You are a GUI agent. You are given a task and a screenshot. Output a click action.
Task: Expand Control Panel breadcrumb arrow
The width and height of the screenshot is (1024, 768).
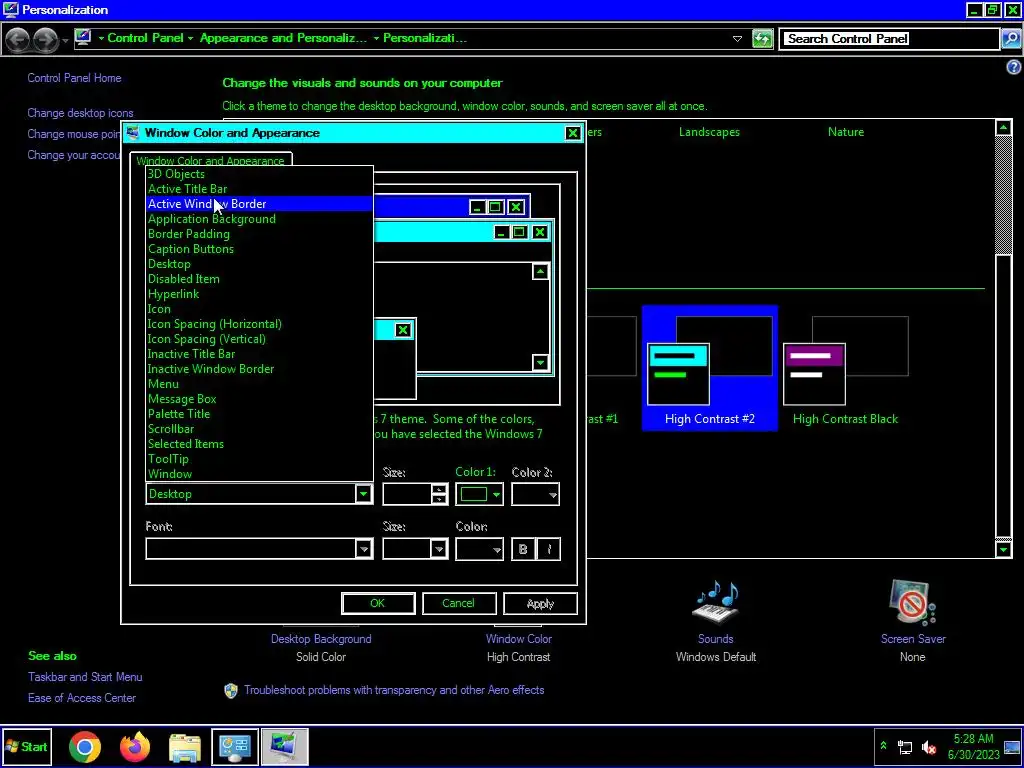pyautogui.click(x=190, y=39)
